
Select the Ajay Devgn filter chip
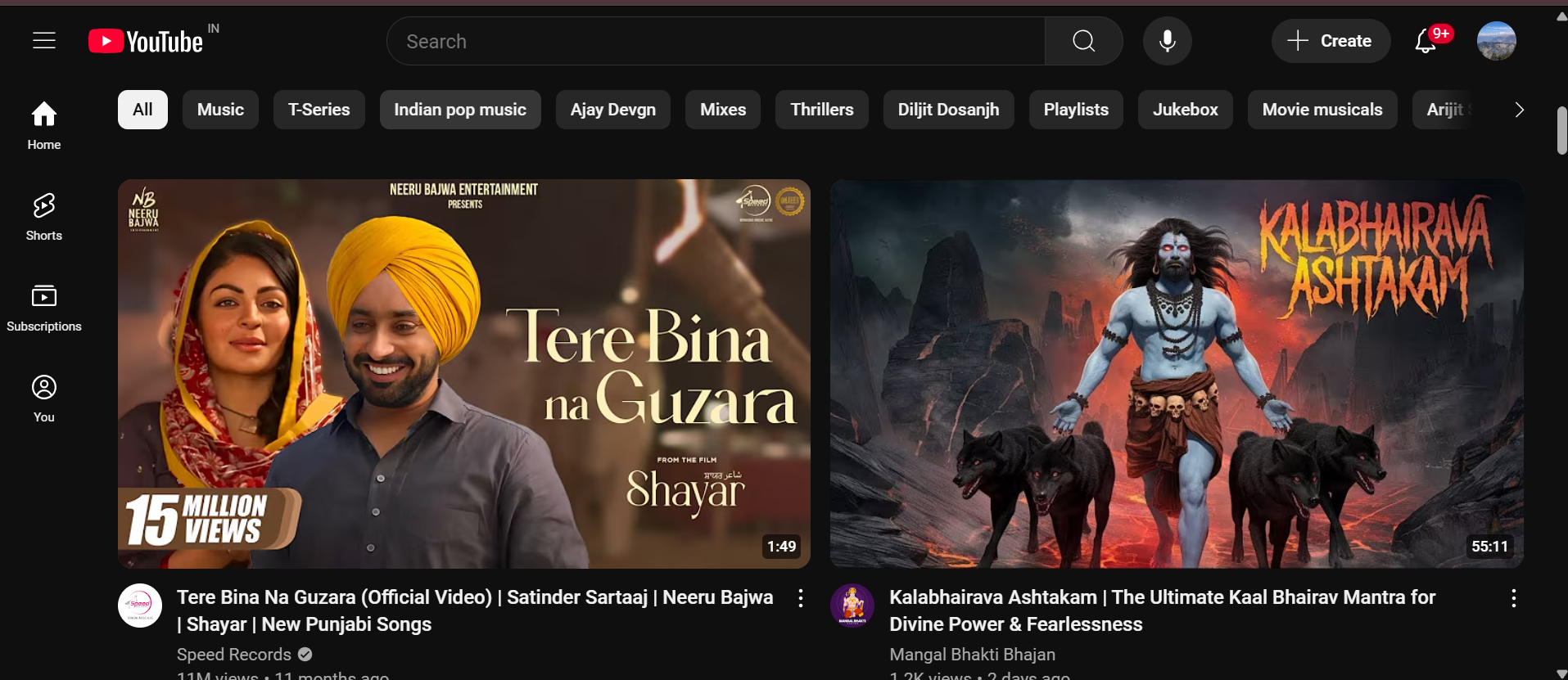pyautogui.click(x=613, y=110)
